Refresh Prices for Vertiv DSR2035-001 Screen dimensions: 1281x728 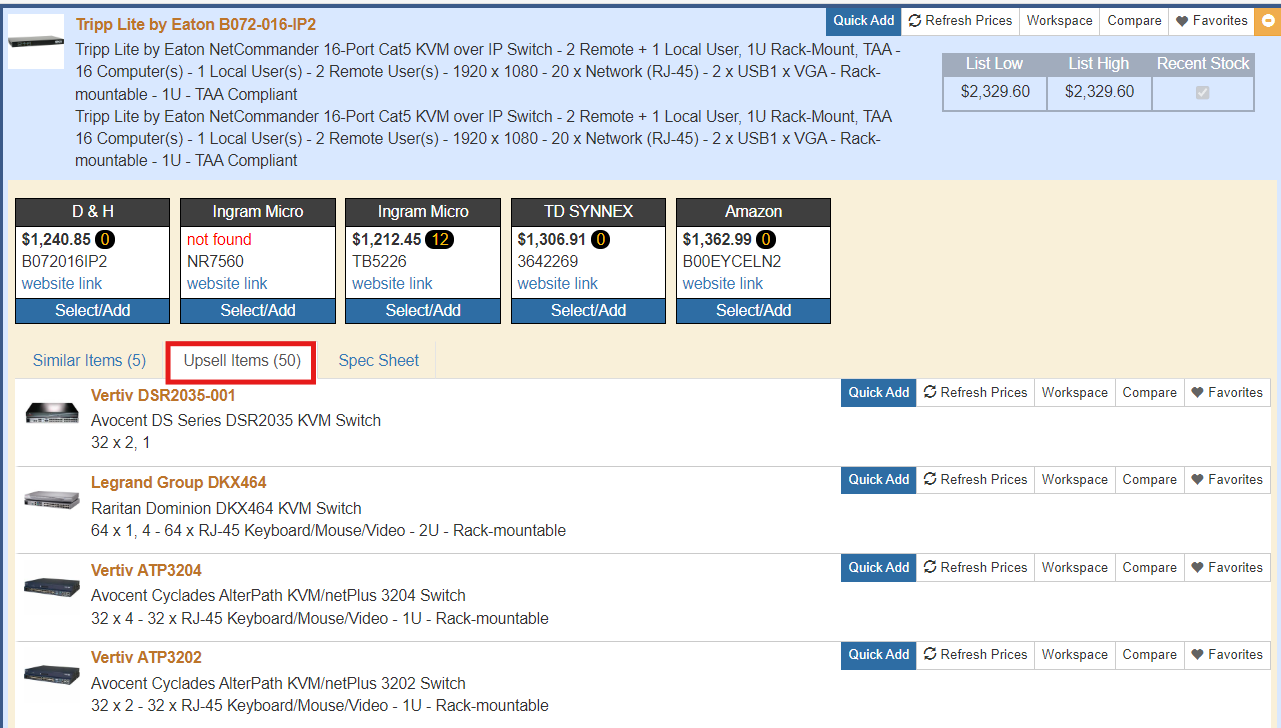tap(975, 393)
